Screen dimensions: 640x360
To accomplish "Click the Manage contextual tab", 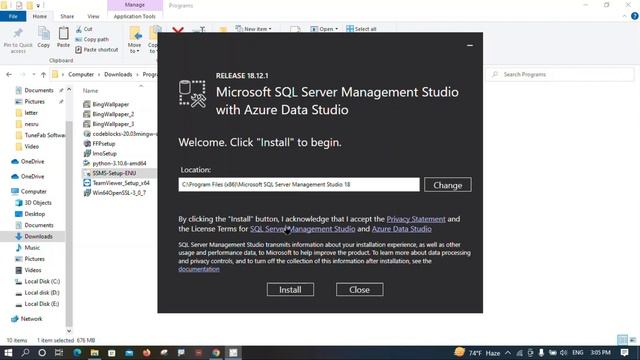I will click(x=135, y=5).
